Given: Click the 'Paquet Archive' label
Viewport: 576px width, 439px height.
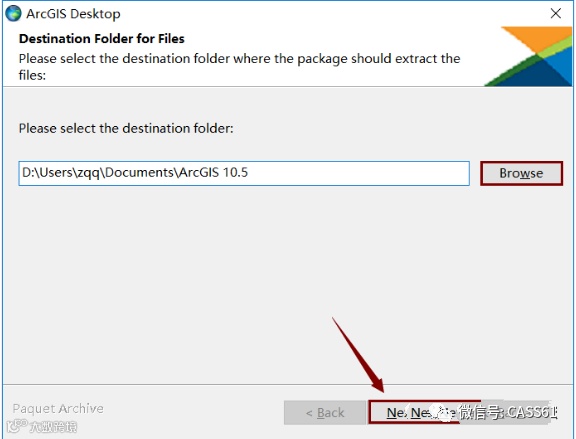Looking at the screenshot, I should 58,408.
